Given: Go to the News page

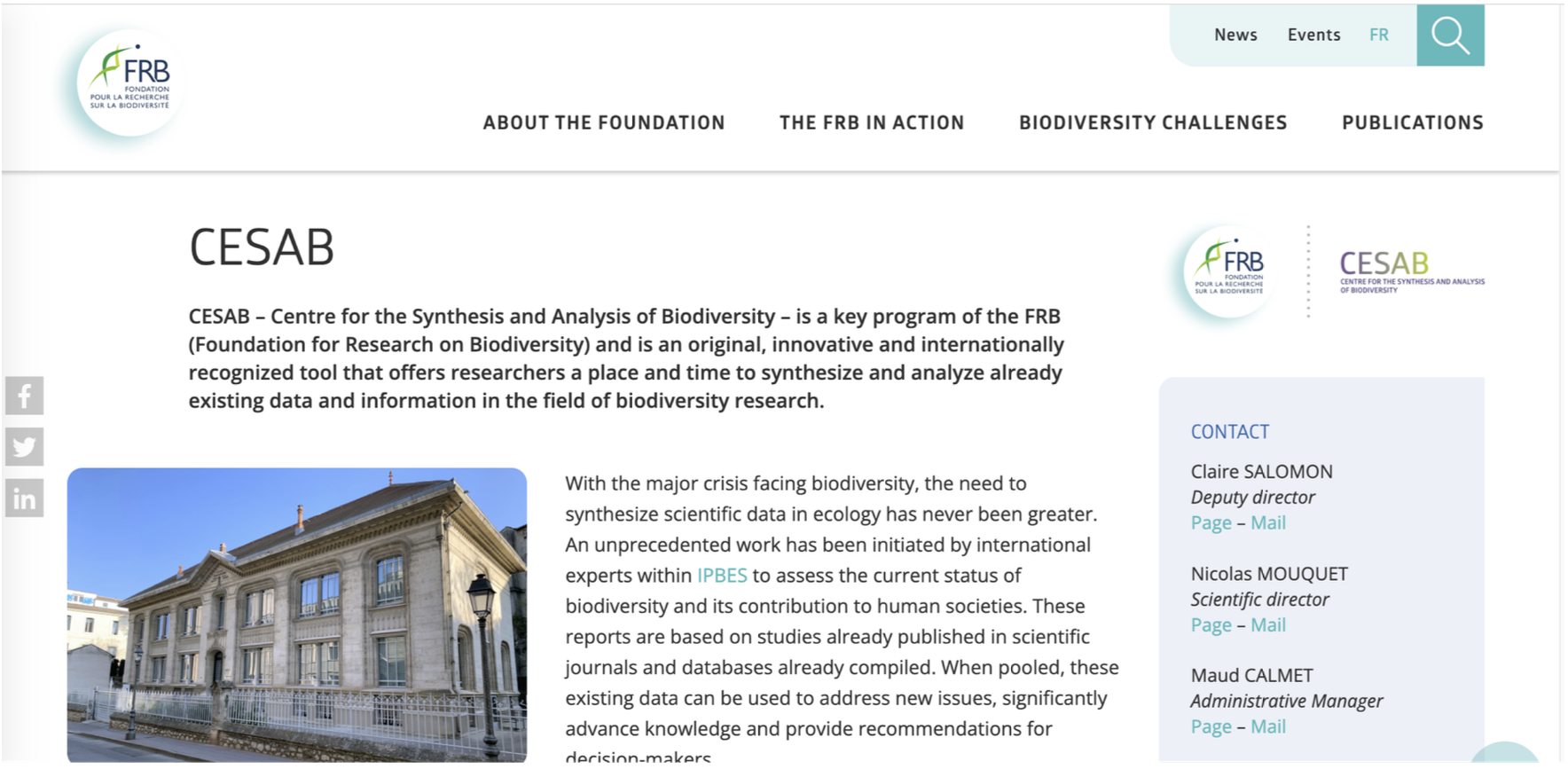Looking at the screenshot, I should 1235,35.
